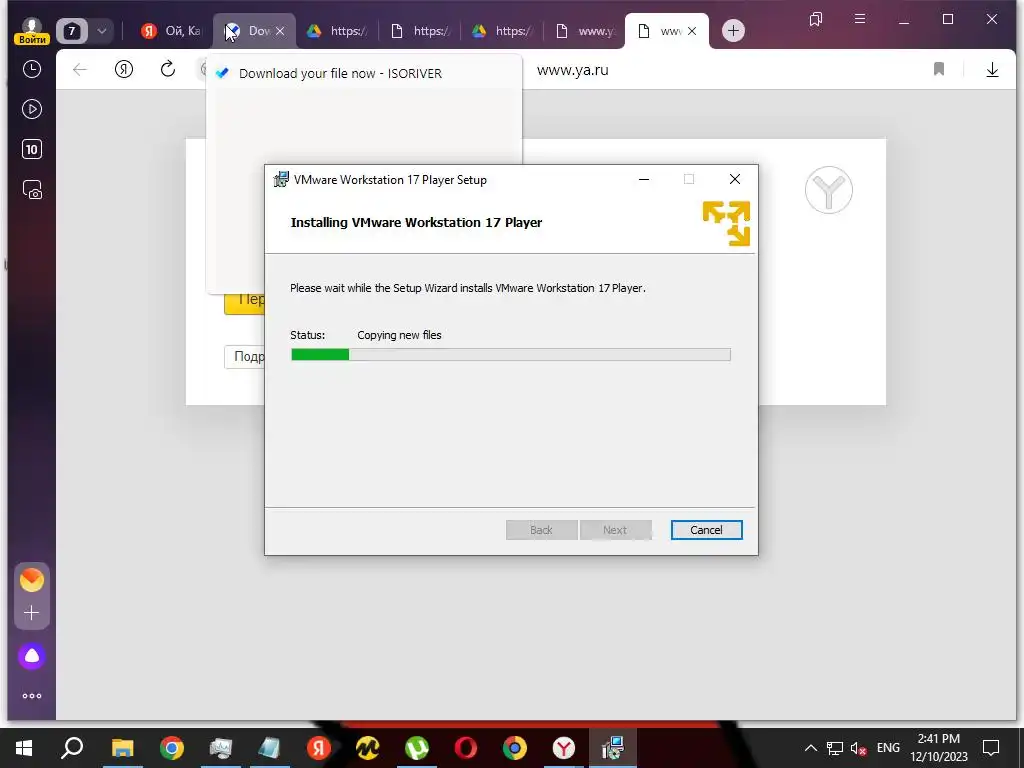Click the VMware installer taskbar icon
1024x768 pixels.
pos(613,748)
